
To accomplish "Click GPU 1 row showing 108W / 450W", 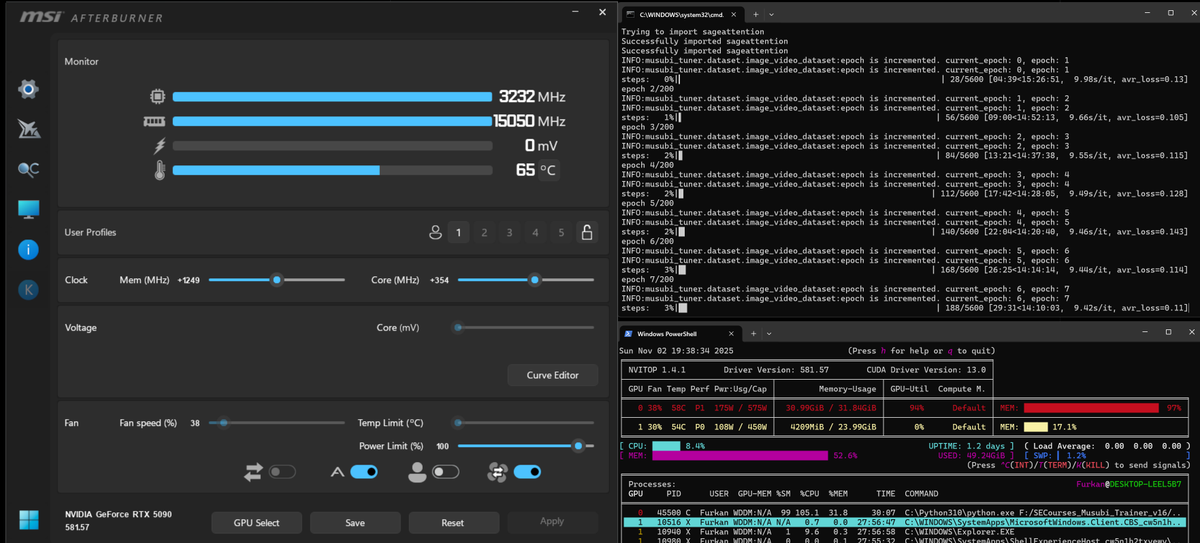I will (x=806, y=426).
